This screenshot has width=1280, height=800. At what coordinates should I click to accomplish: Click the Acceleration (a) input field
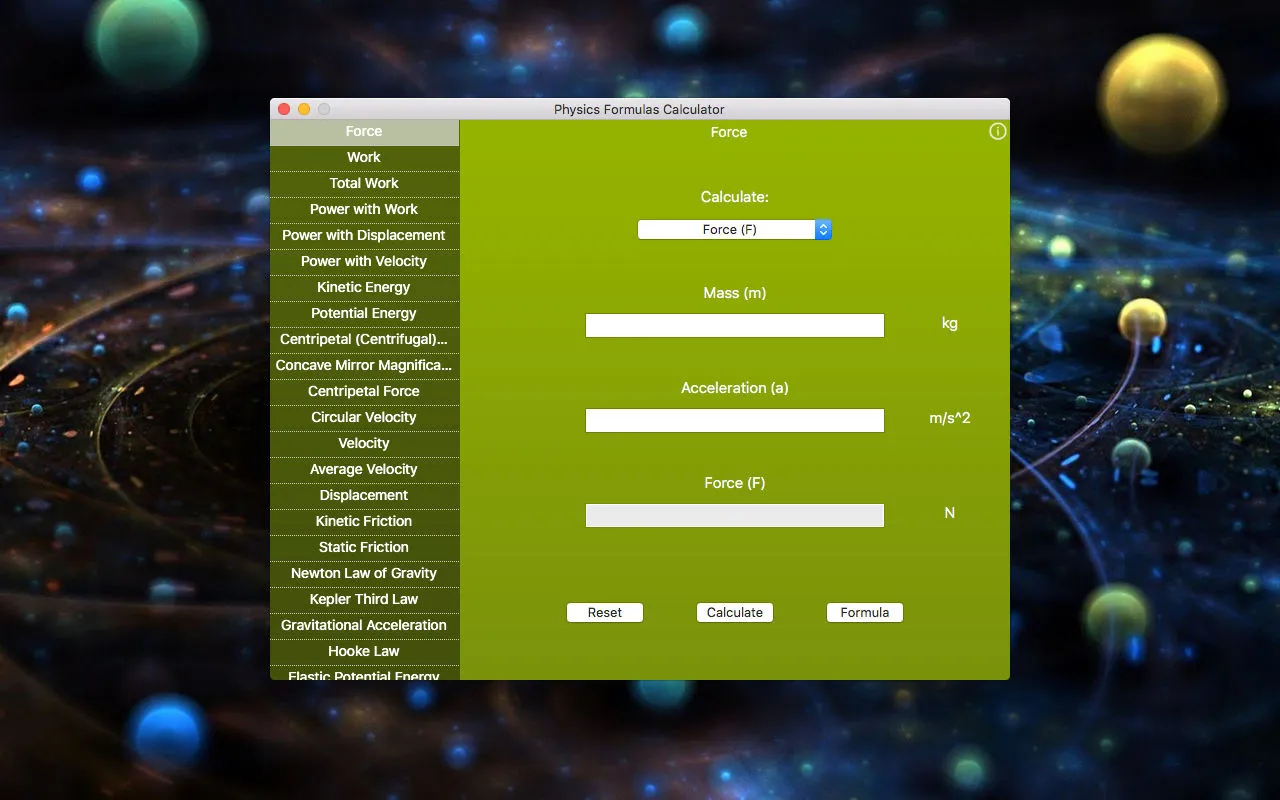click(x=735, y=420)
